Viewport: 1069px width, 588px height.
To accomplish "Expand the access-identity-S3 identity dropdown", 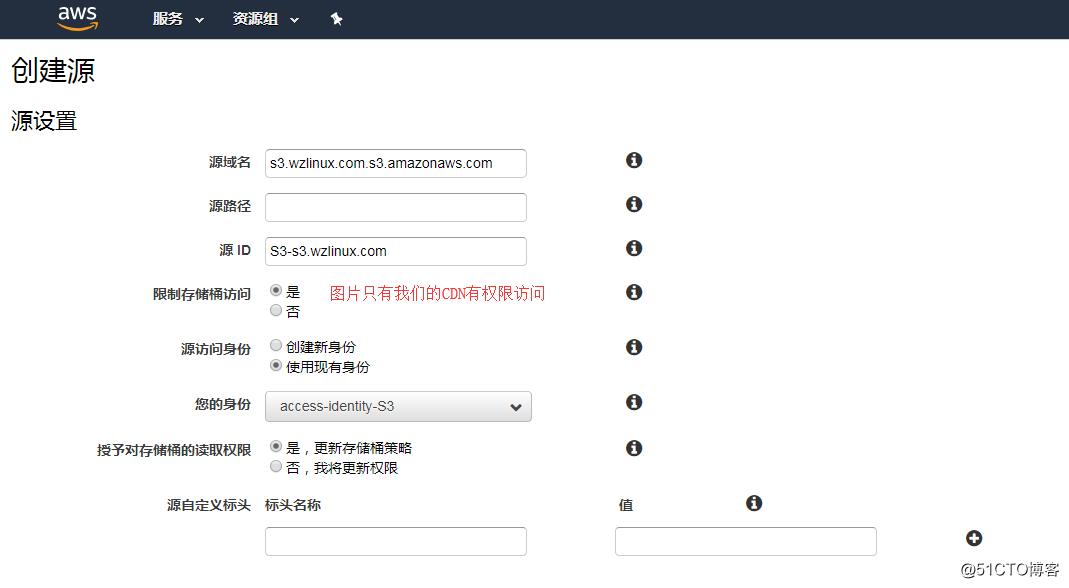I will click(x=398, y=407).
